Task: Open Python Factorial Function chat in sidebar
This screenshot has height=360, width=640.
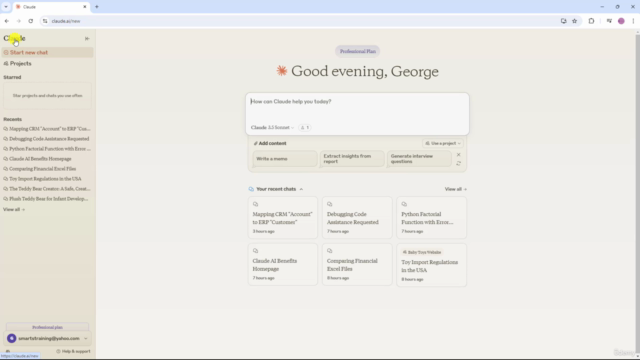Action: click(47, 149)
